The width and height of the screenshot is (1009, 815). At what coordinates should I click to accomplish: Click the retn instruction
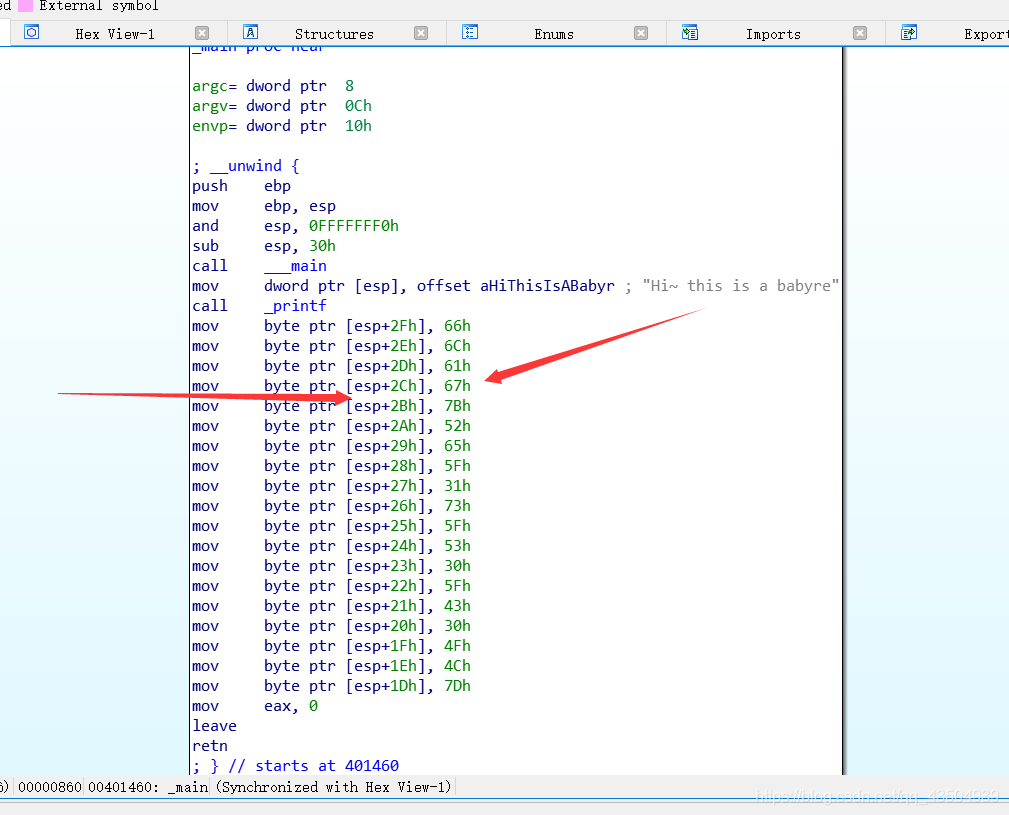tap(210, 746)
